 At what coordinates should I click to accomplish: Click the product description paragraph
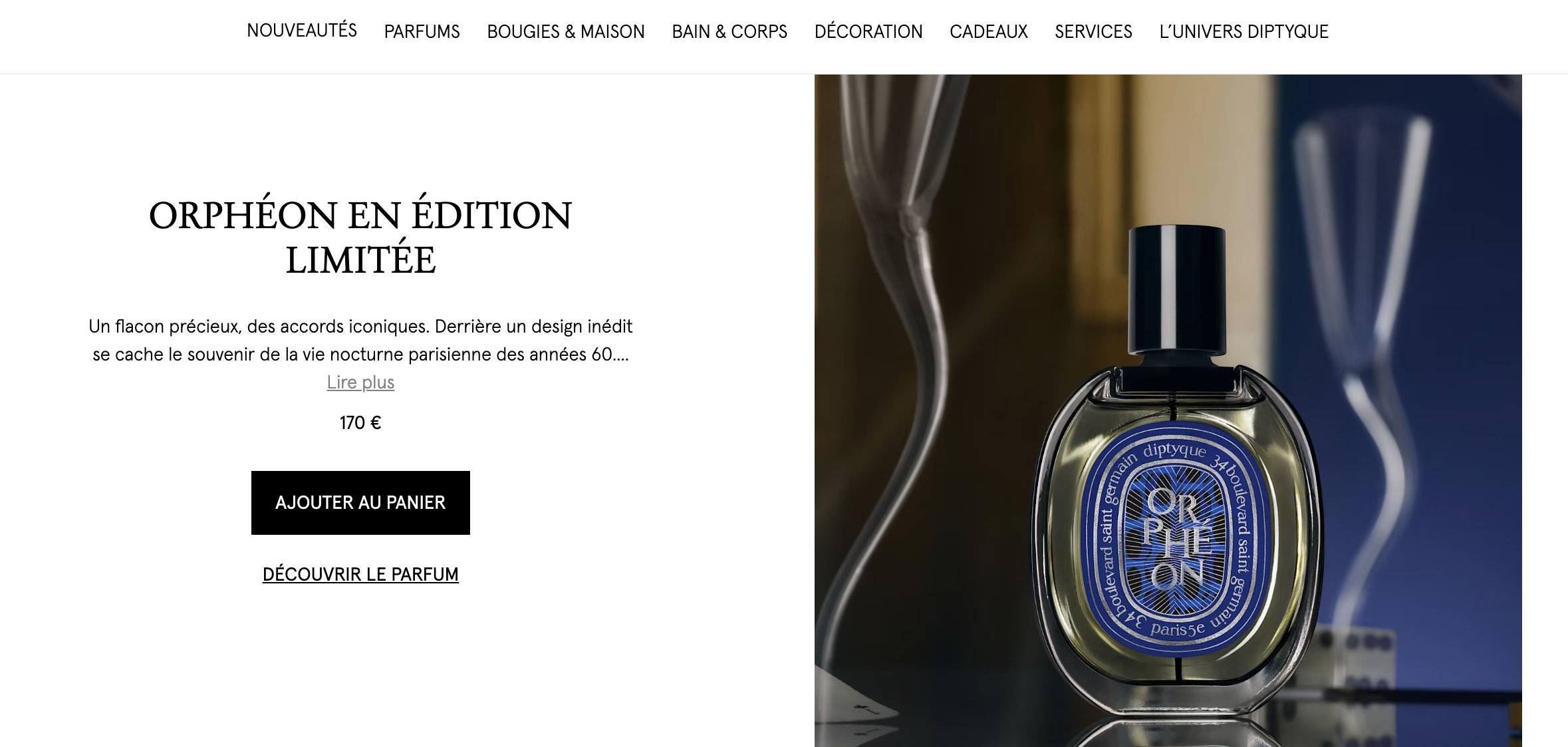pyautogui.click(x=360, y=341)
